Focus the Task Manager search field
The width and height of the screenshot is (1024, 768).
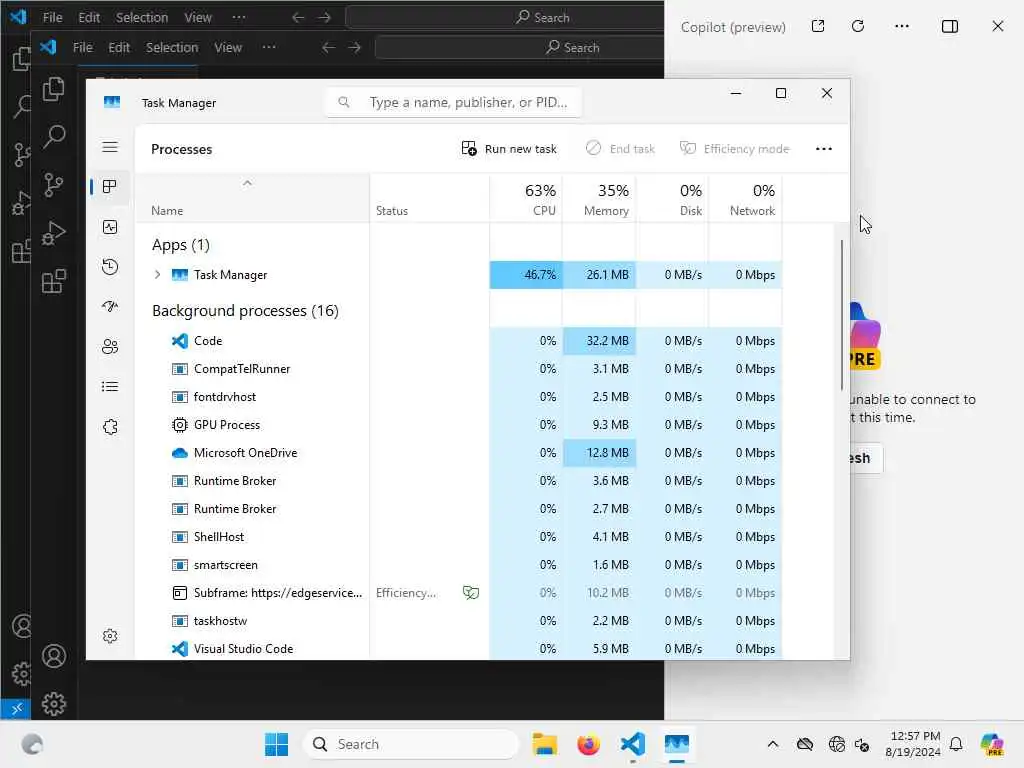(x=453, y=103)
